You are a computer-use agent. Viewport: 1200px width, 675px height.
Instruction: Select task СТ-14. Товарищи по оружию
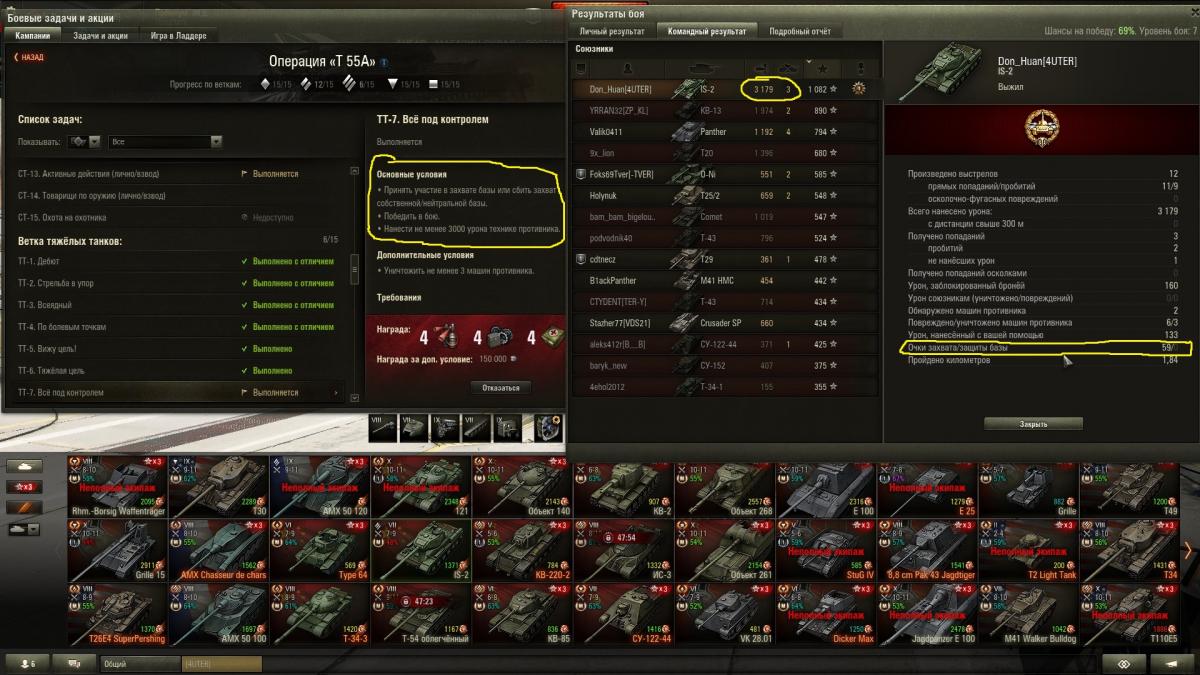(180, 195)
